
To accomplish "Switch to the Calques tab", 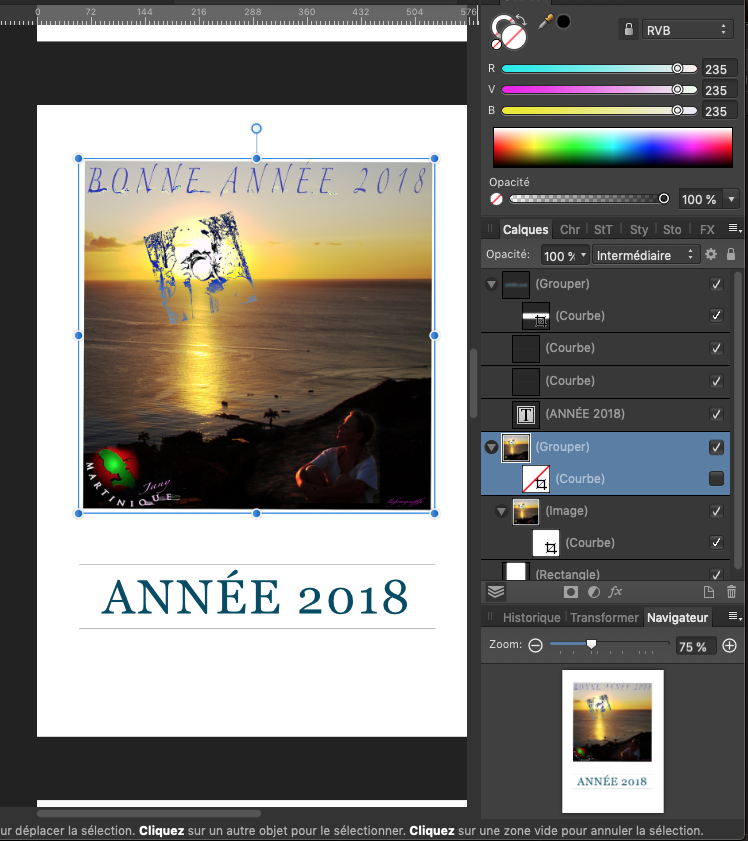I will pos(525,230).
